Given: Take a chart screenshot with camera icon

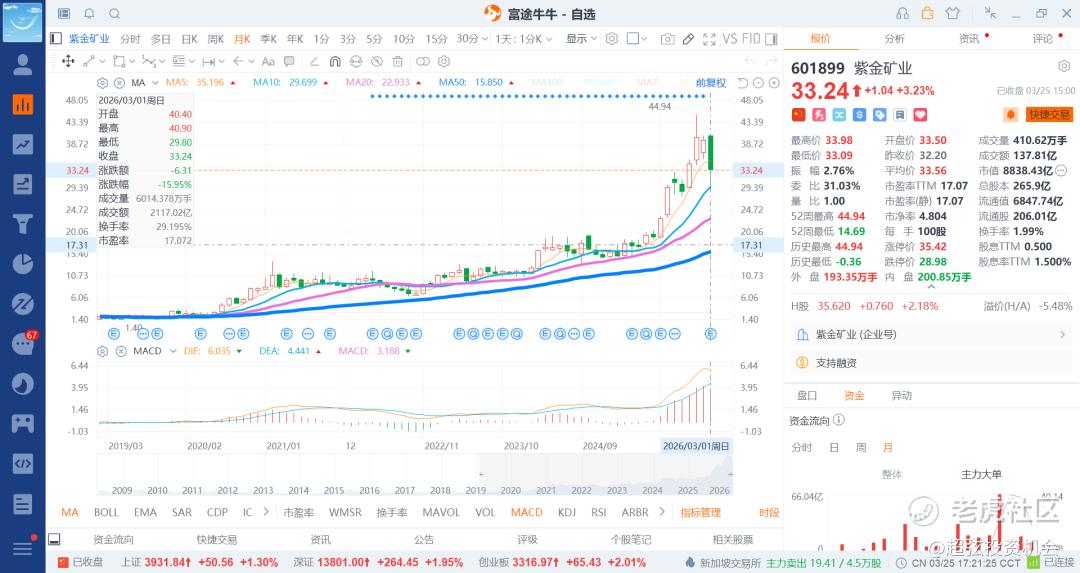Looking at the screenshot, I should (667, 39).
